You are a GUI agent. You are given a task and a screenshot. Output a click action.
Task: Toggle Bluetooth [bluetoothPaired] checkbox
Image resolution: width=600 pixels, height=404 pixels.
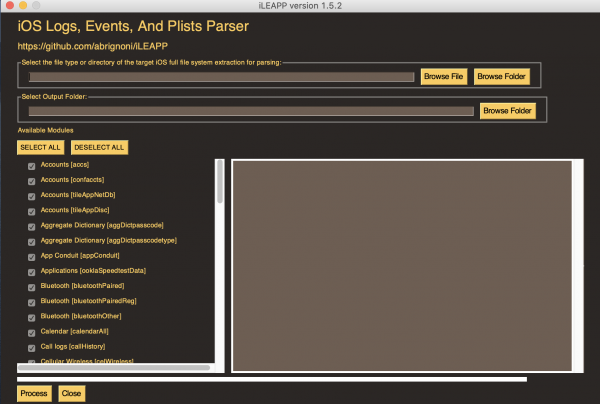[31, 287]
